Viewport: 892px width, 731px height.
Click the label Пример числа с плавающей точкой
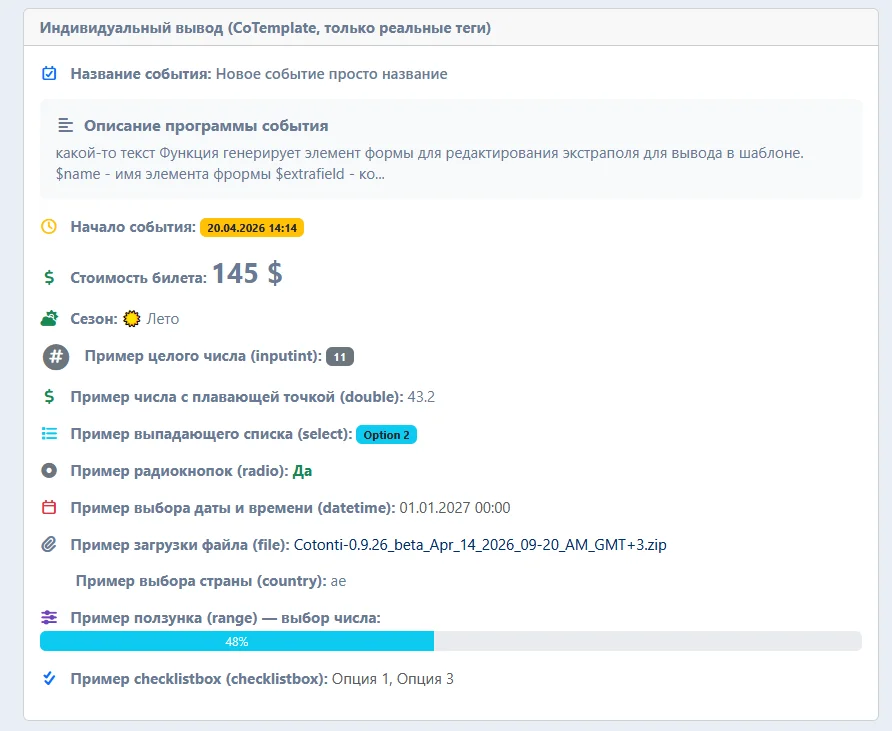click(x=237, y=397)
